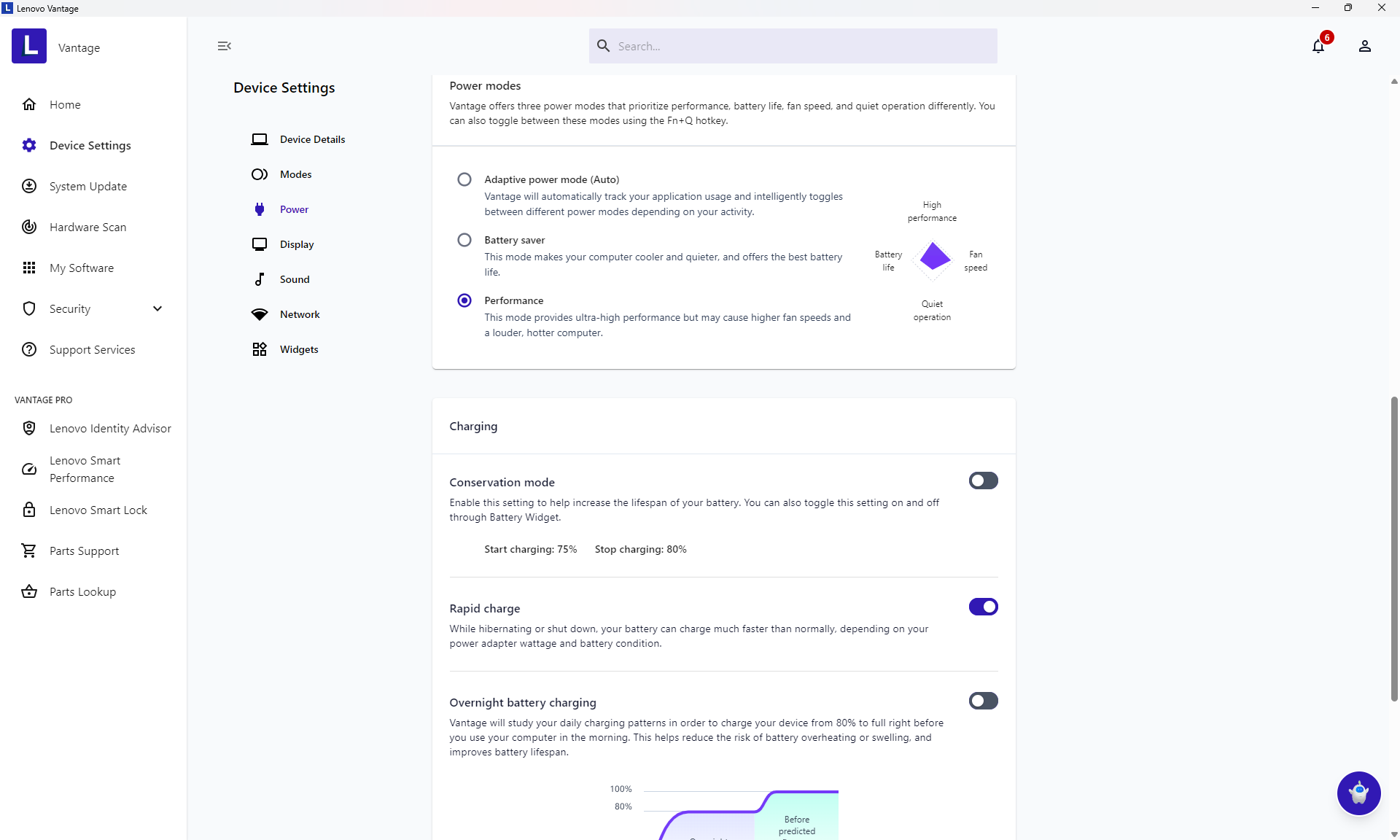Viewport: 1400px width, 840px height.
Task: Switch to the Network settings tab
Action: coord(299,314)
